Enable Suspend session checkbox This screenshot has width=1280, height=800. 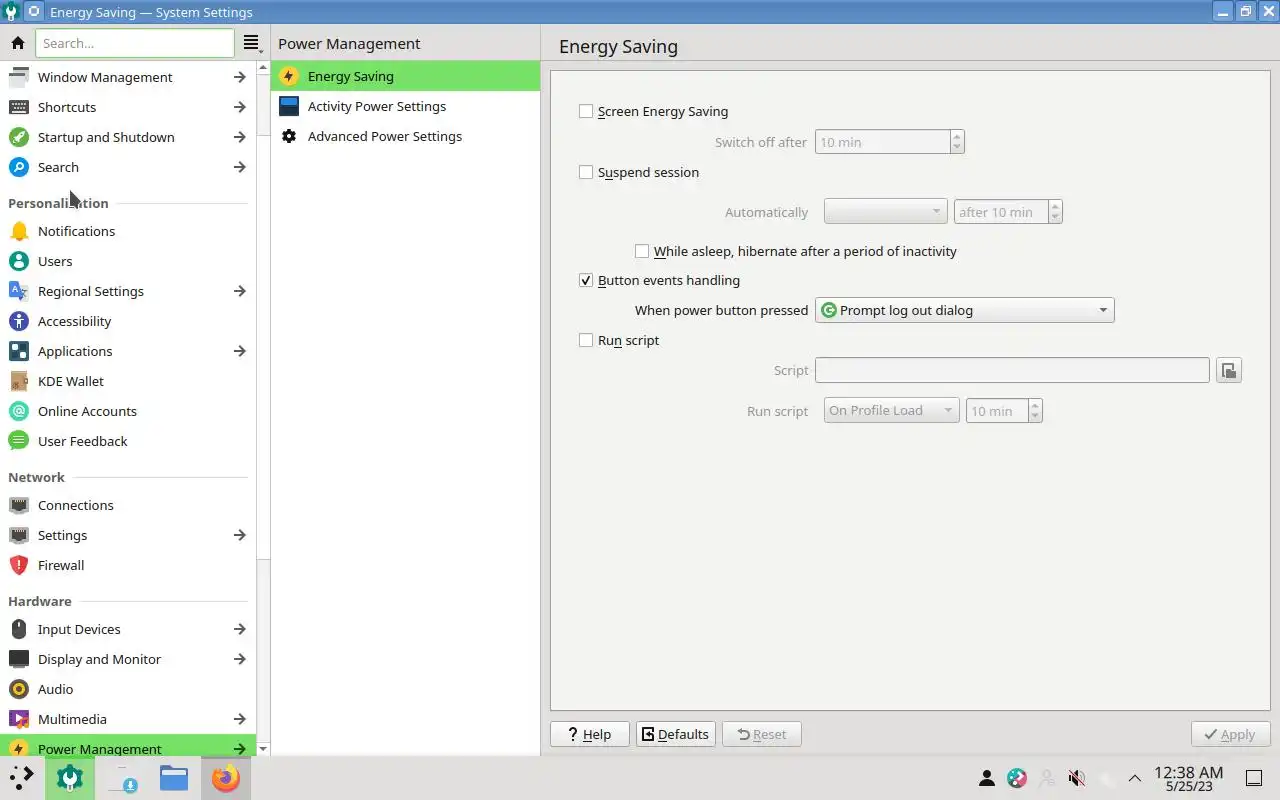click(x=586, y=172)
